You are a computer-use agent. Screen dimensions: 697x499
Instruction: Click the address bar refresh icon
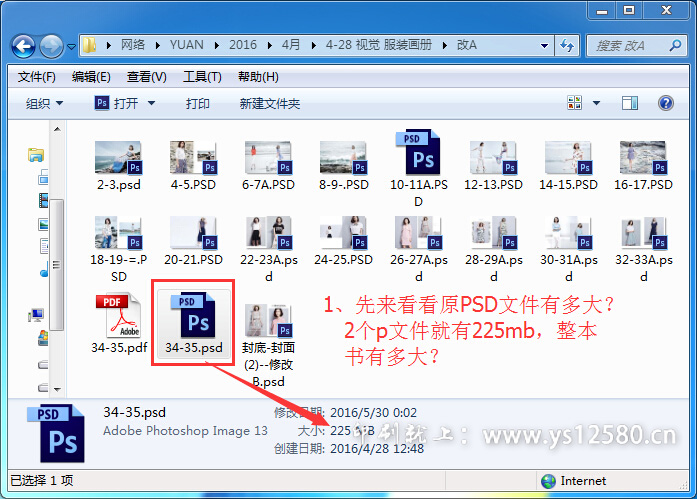coord(568,46)
